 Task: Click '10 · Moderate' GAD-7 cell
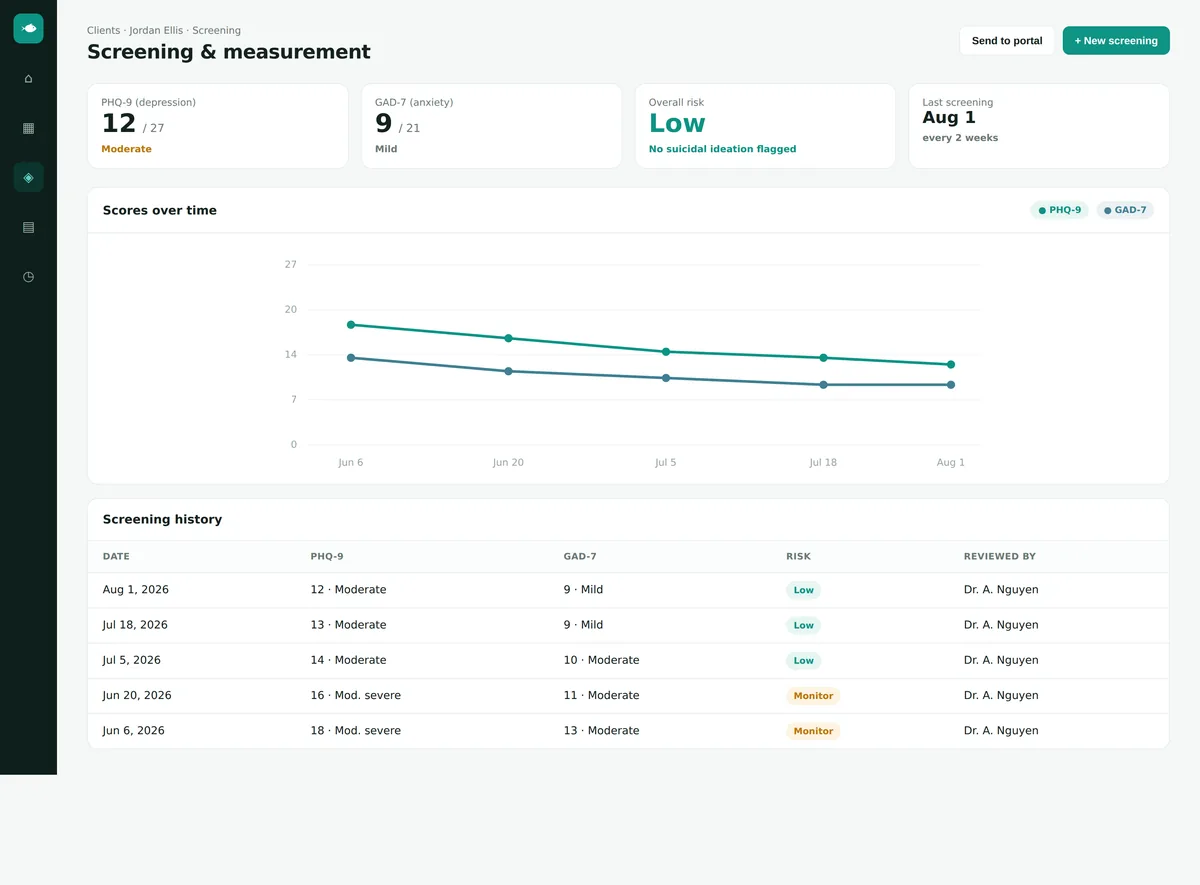[x=601, y=660]
